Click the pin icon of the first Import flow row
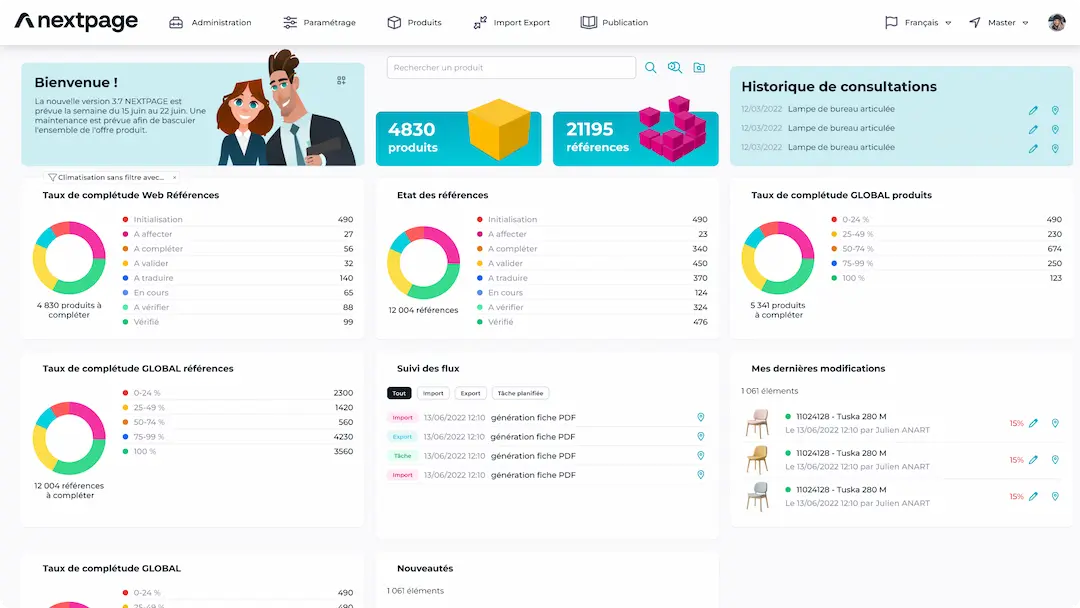 point(701,418)
